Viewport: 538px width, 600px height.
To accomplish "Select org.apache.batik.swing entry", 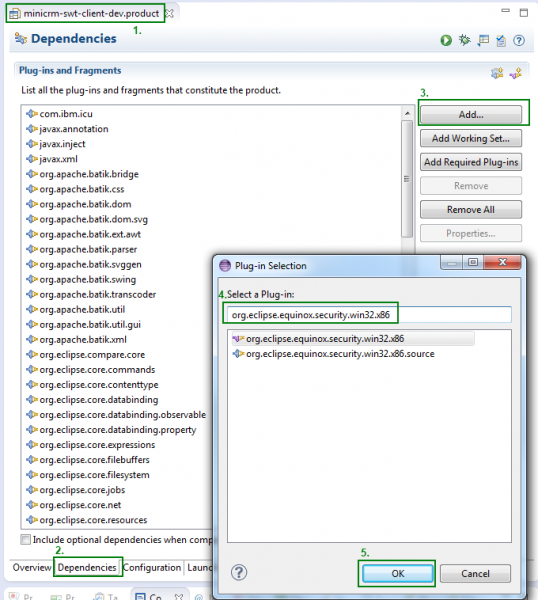I will click(x=81, y=279).
